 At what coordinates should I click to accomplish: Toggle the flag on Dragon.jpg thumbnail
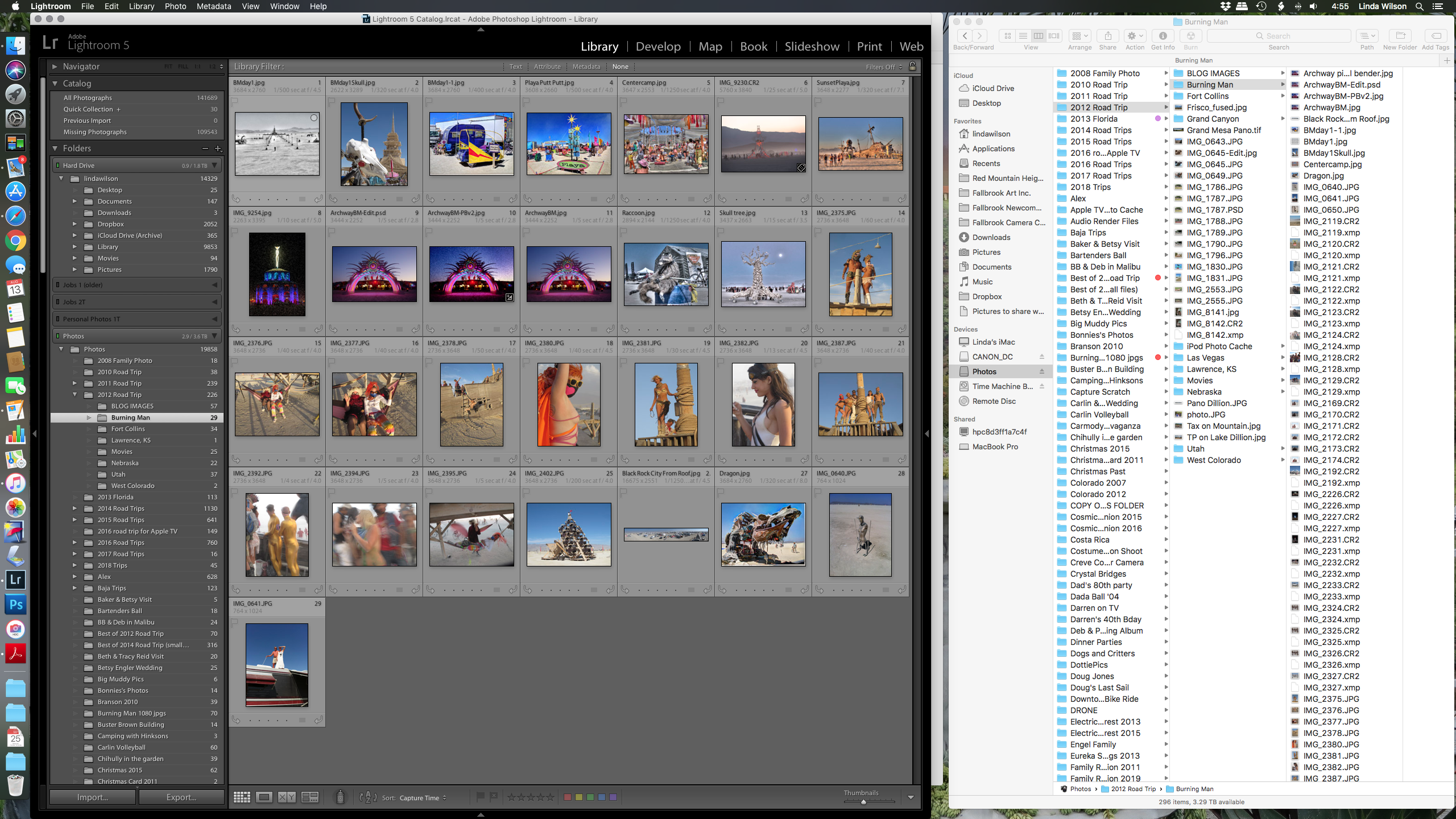click(721, 492)
